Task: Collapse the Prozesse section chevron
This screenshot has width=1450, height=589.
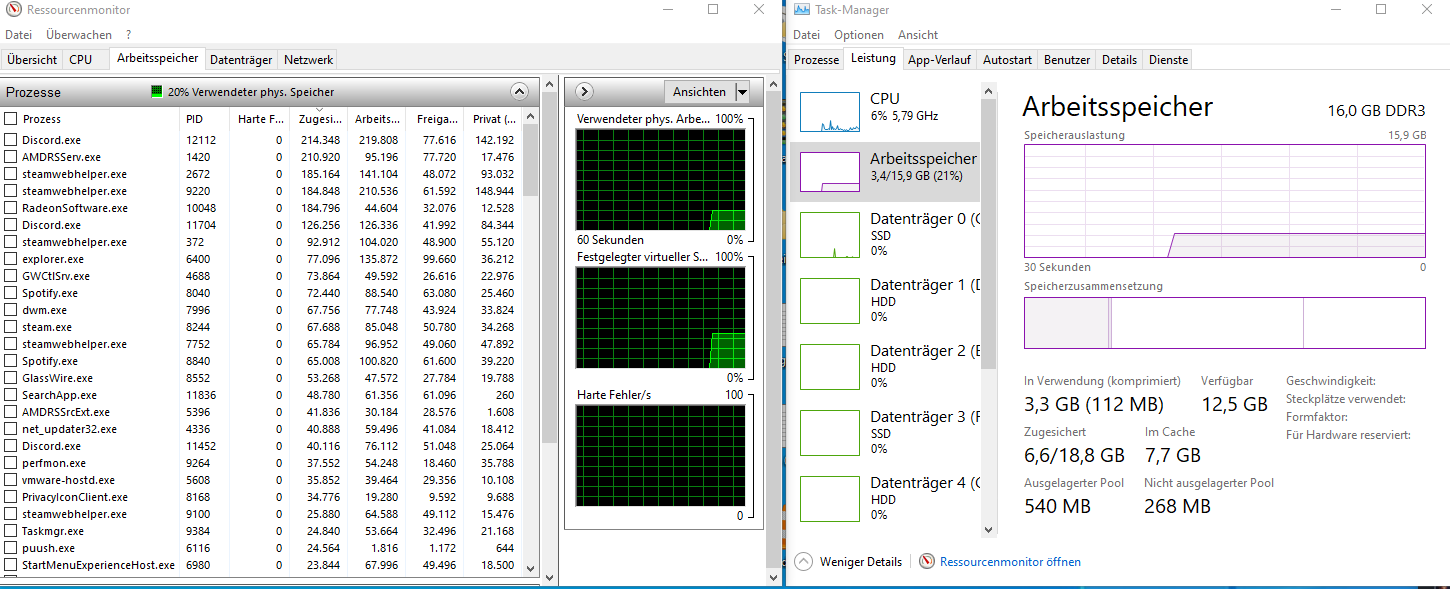Action: click(x=519, y=91)
